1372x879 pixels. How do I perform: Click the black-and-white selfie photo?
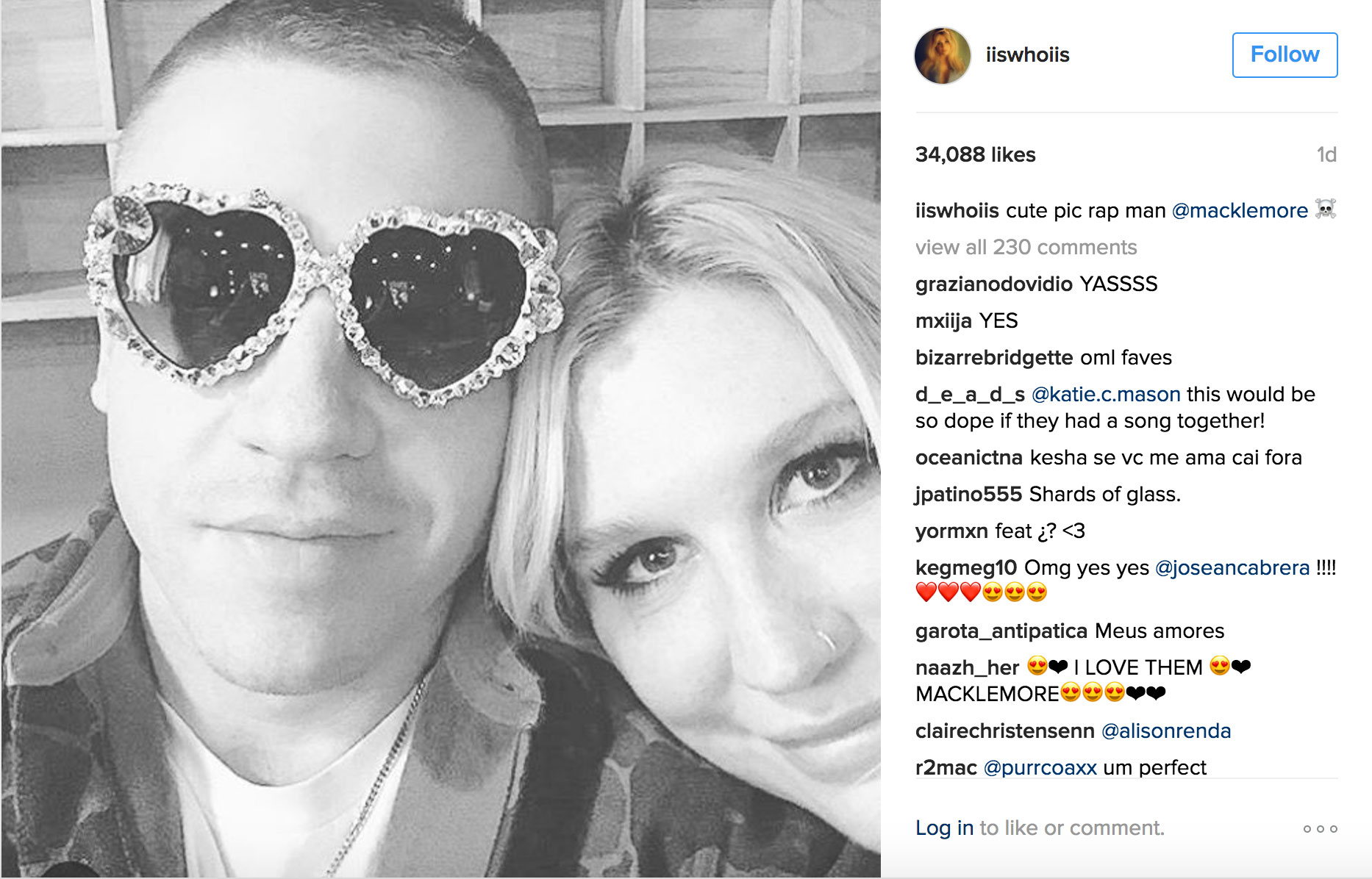[440, 439]
